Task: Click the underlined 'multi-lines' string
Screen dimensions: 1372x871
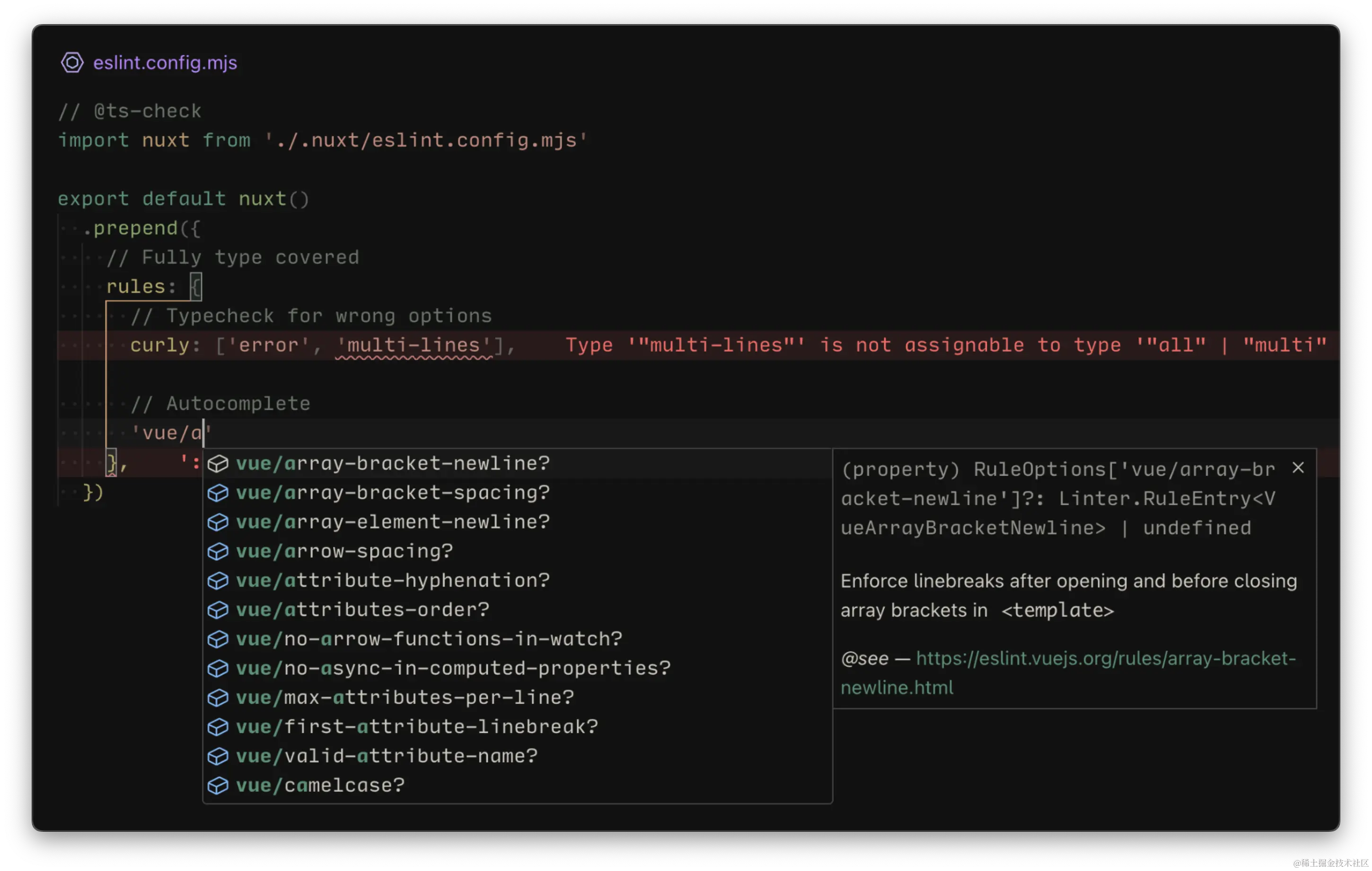Action: pos(413,346)
